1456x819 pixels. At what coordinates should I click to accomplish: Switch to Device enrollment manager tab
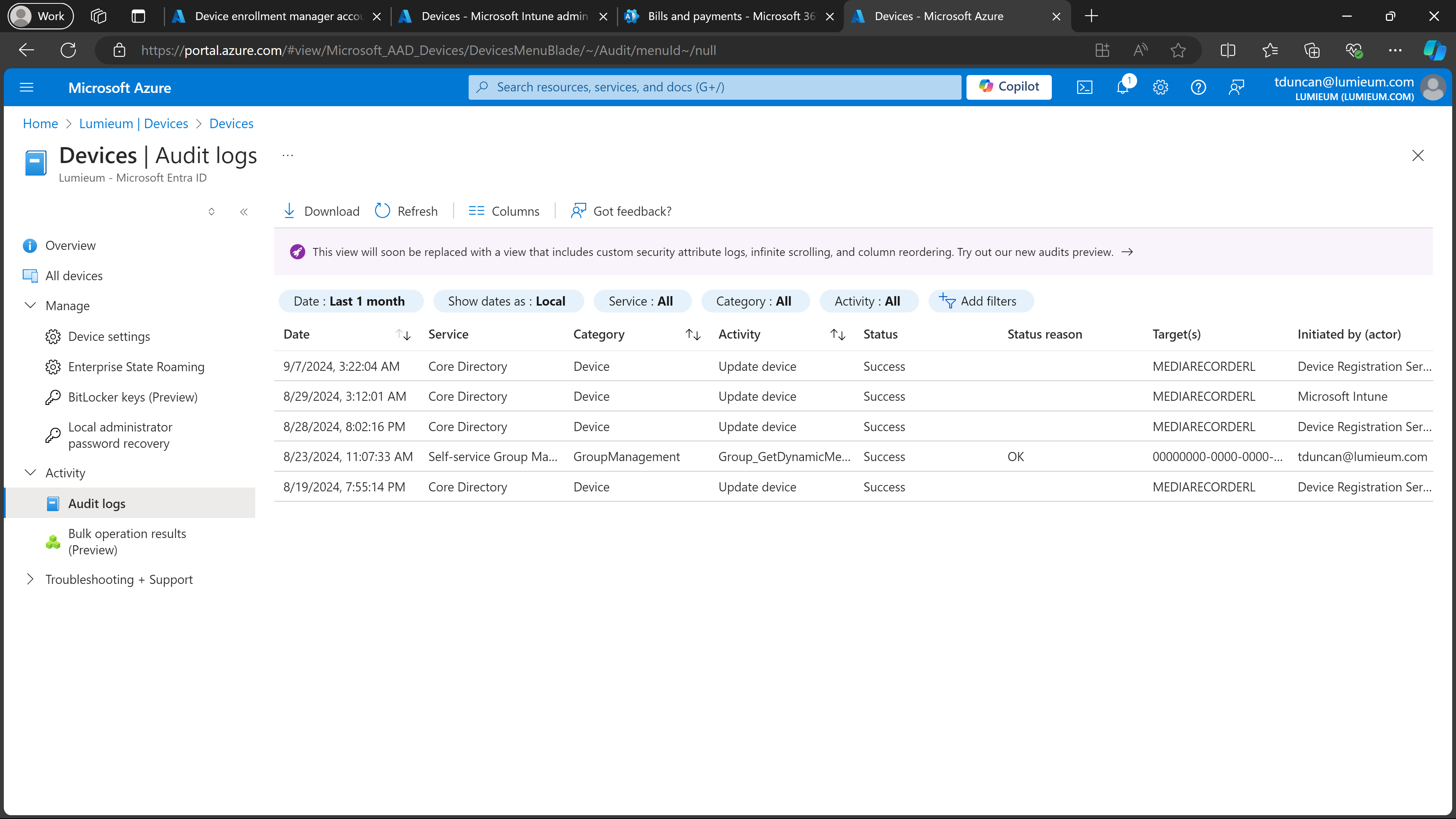point(277,16)
